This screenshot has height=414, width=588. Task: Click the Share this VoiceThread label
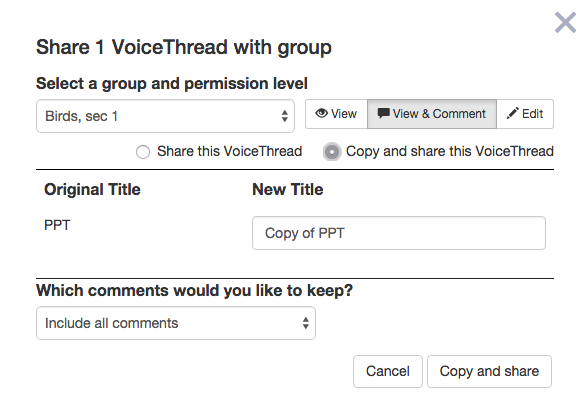(230, 152)
